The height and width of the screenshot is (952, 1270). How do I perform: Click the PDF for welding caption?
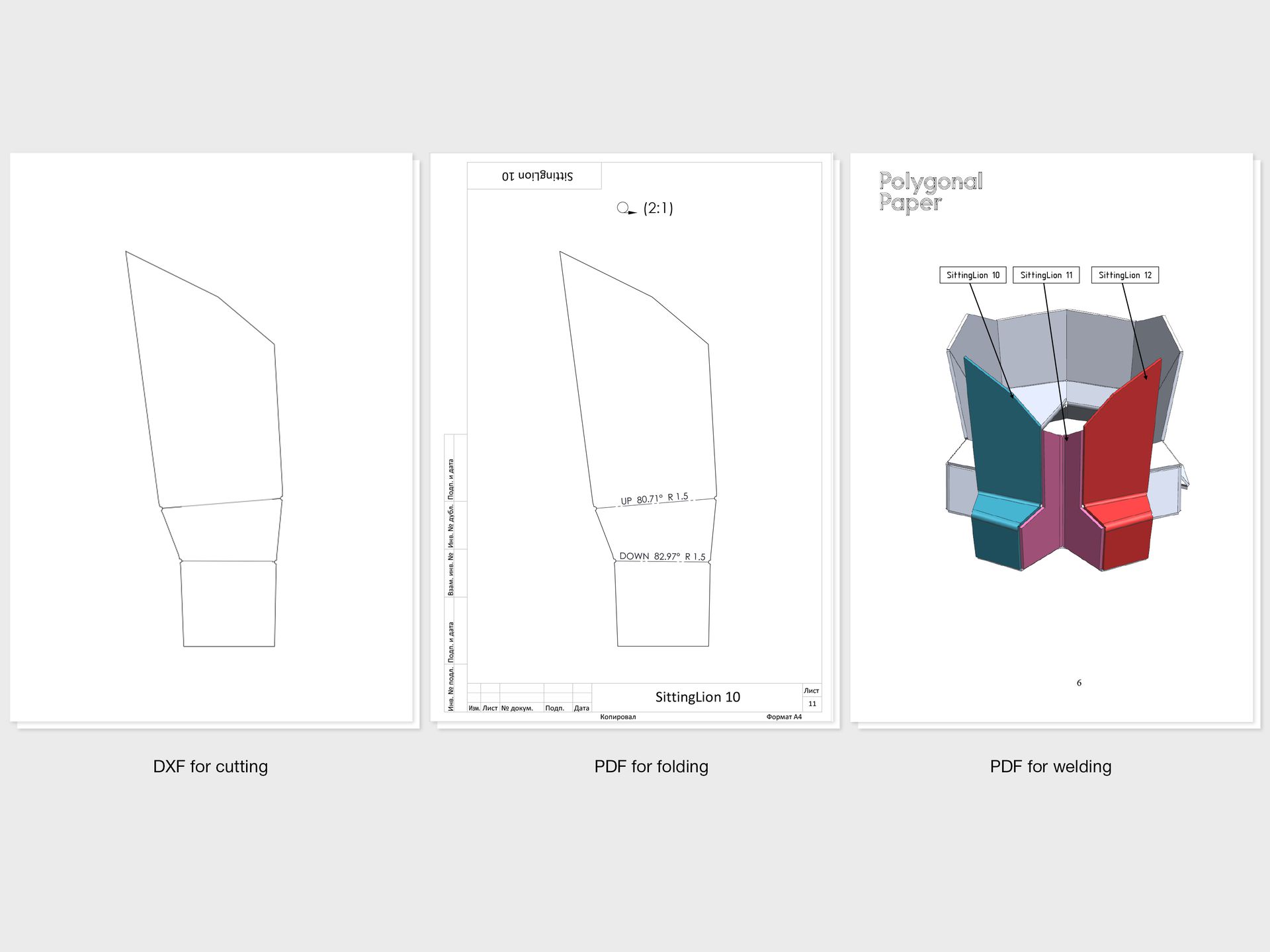click(1050, 766)
